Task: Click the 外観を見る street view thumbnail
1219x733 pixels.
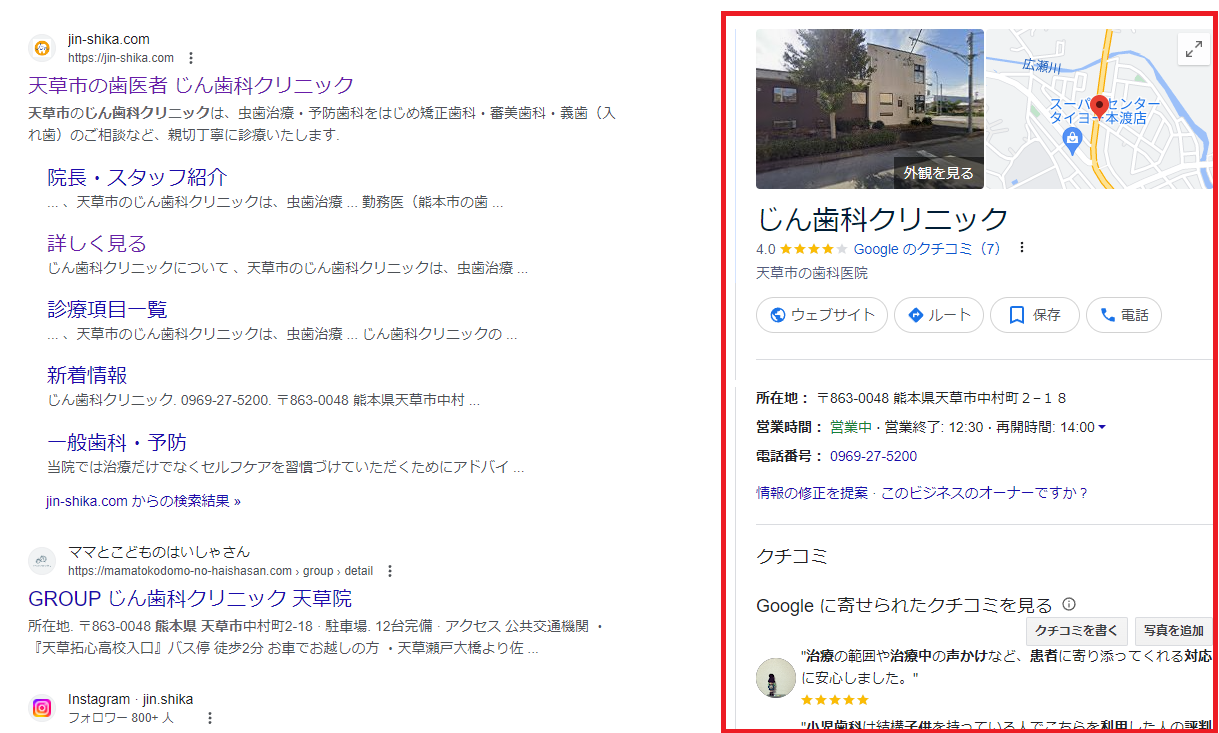Action: 938,172
